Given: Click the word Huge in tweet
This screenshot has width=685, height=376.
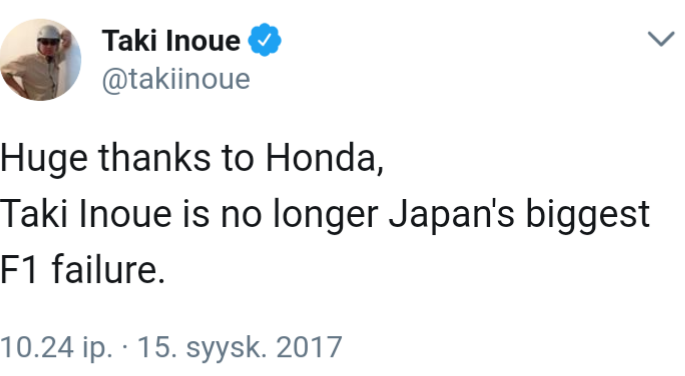Looking at the screenshot, I should point(44,159).
